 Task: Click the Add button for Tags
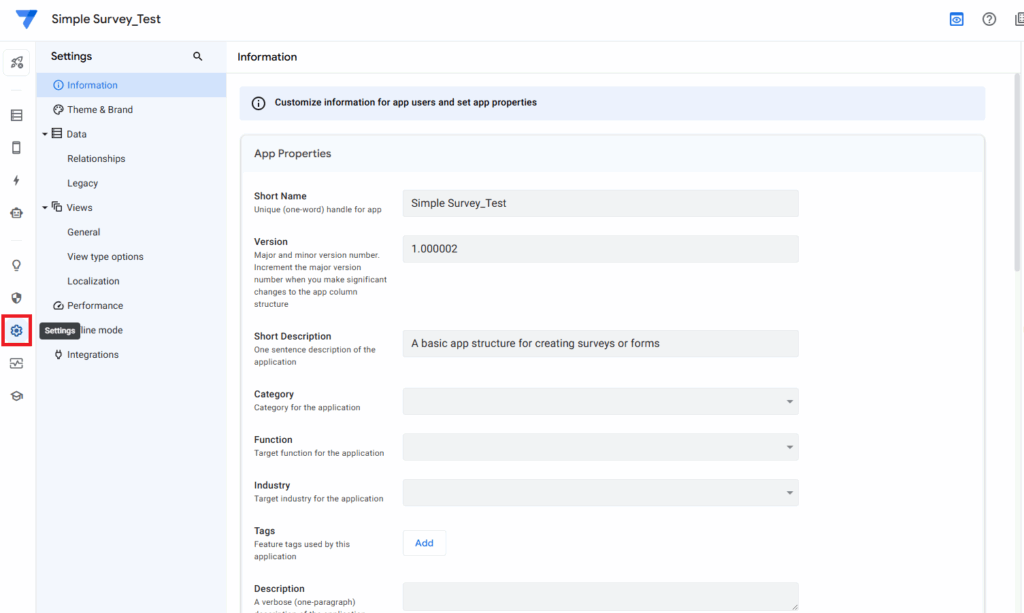click(x=424, y=542)
